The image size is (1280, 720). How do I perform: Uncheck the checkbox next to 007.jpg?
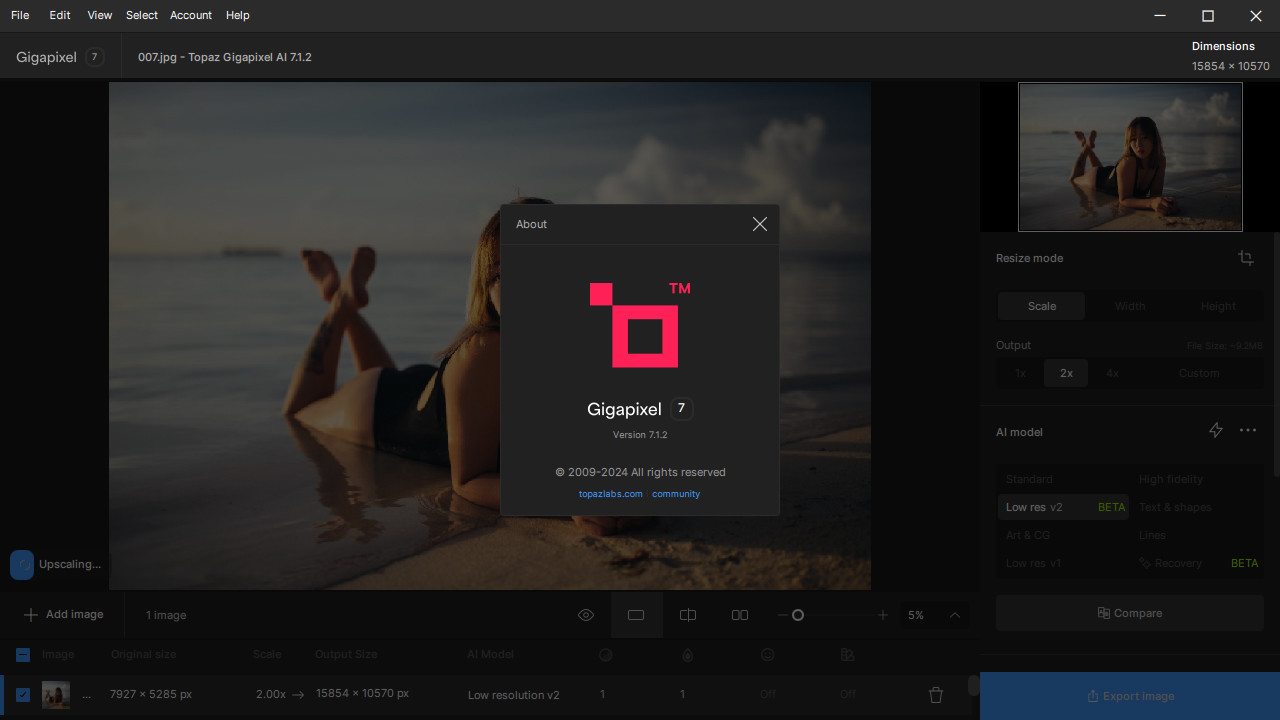point(22,694)
